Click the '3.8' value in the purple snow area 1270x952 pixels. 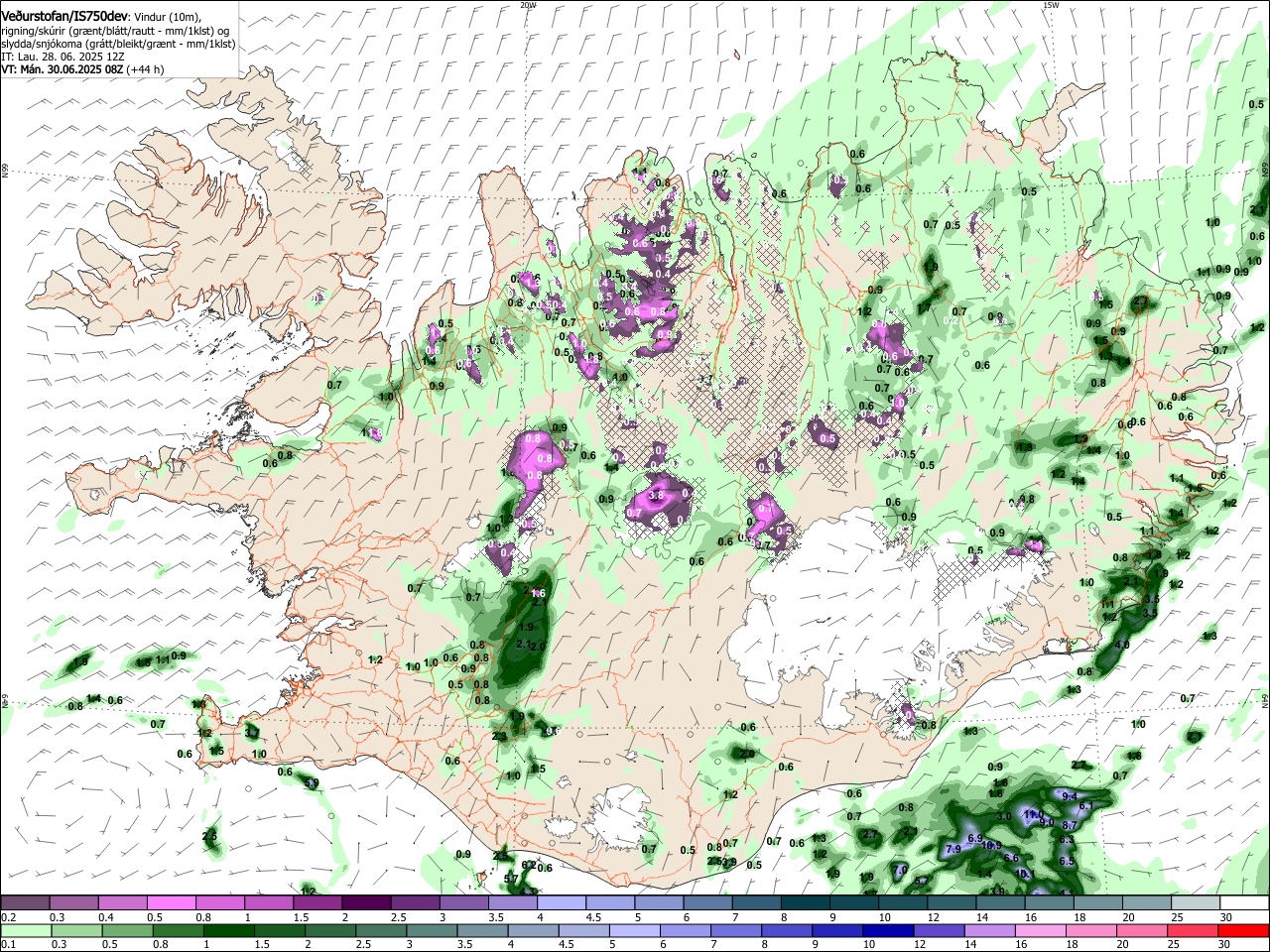[x=656, y=495]
